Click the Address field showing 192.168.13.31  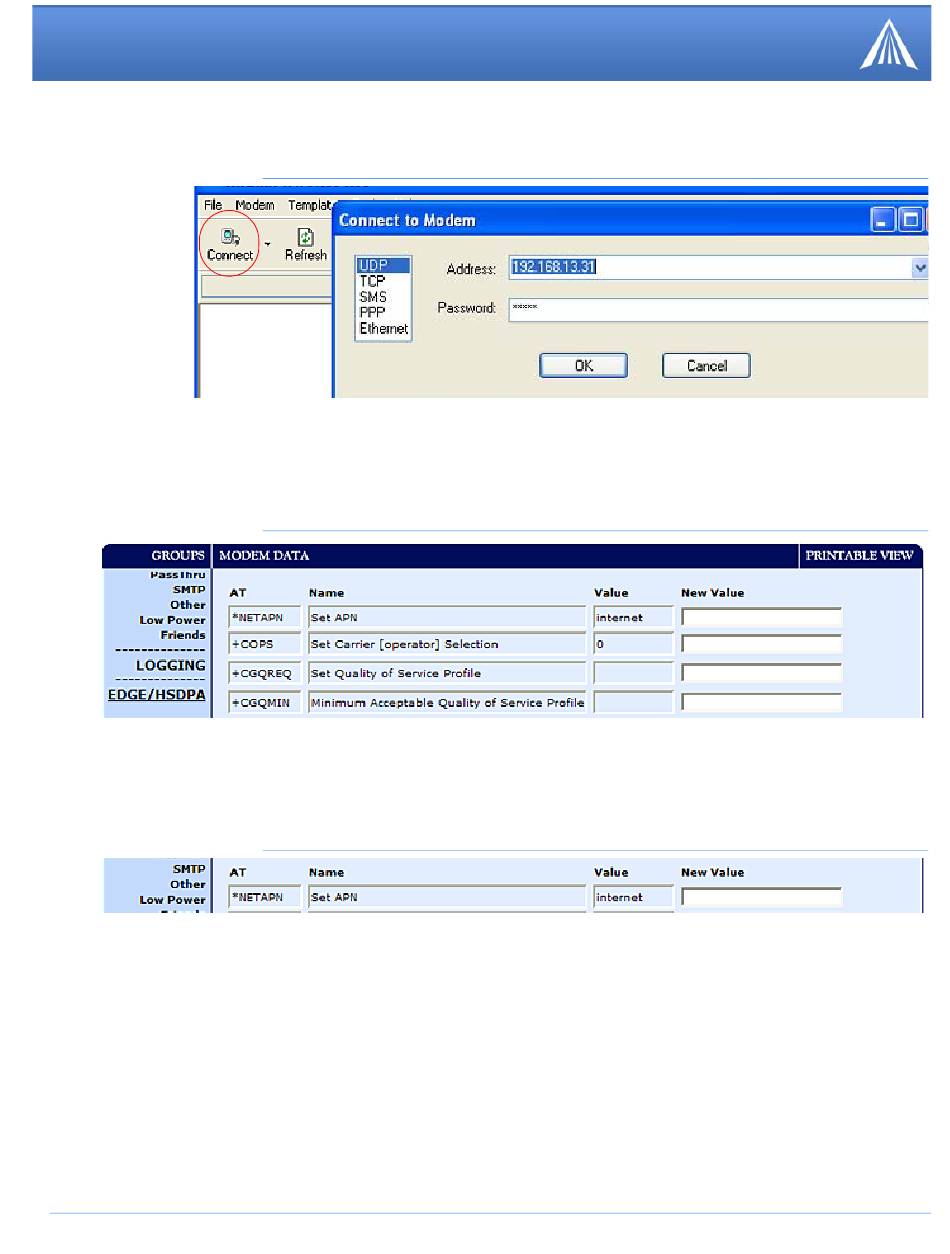(x=710, y=267)
